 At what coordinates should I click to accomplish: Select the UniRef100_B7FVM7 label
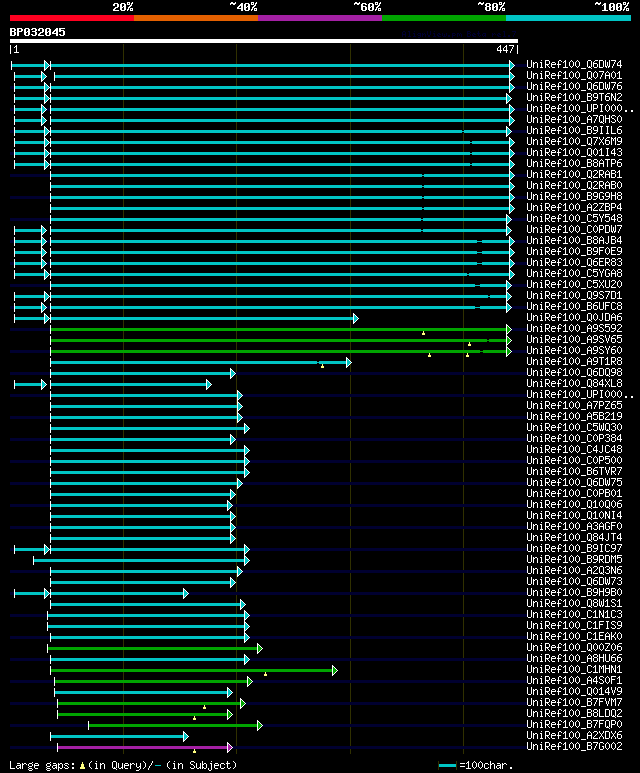click(574, 703)
